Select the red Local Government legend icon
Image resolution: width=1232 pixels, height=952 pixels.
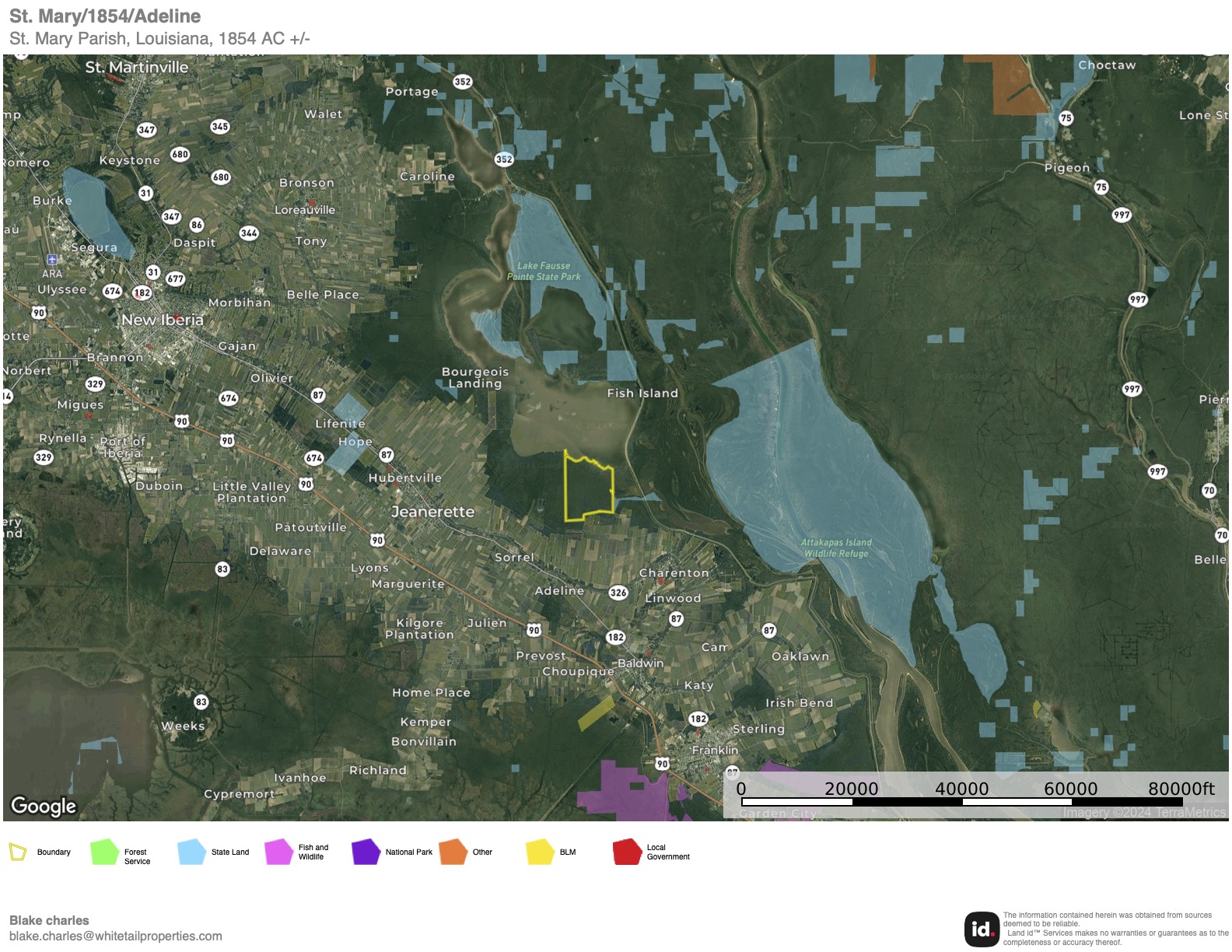point(626,852)
